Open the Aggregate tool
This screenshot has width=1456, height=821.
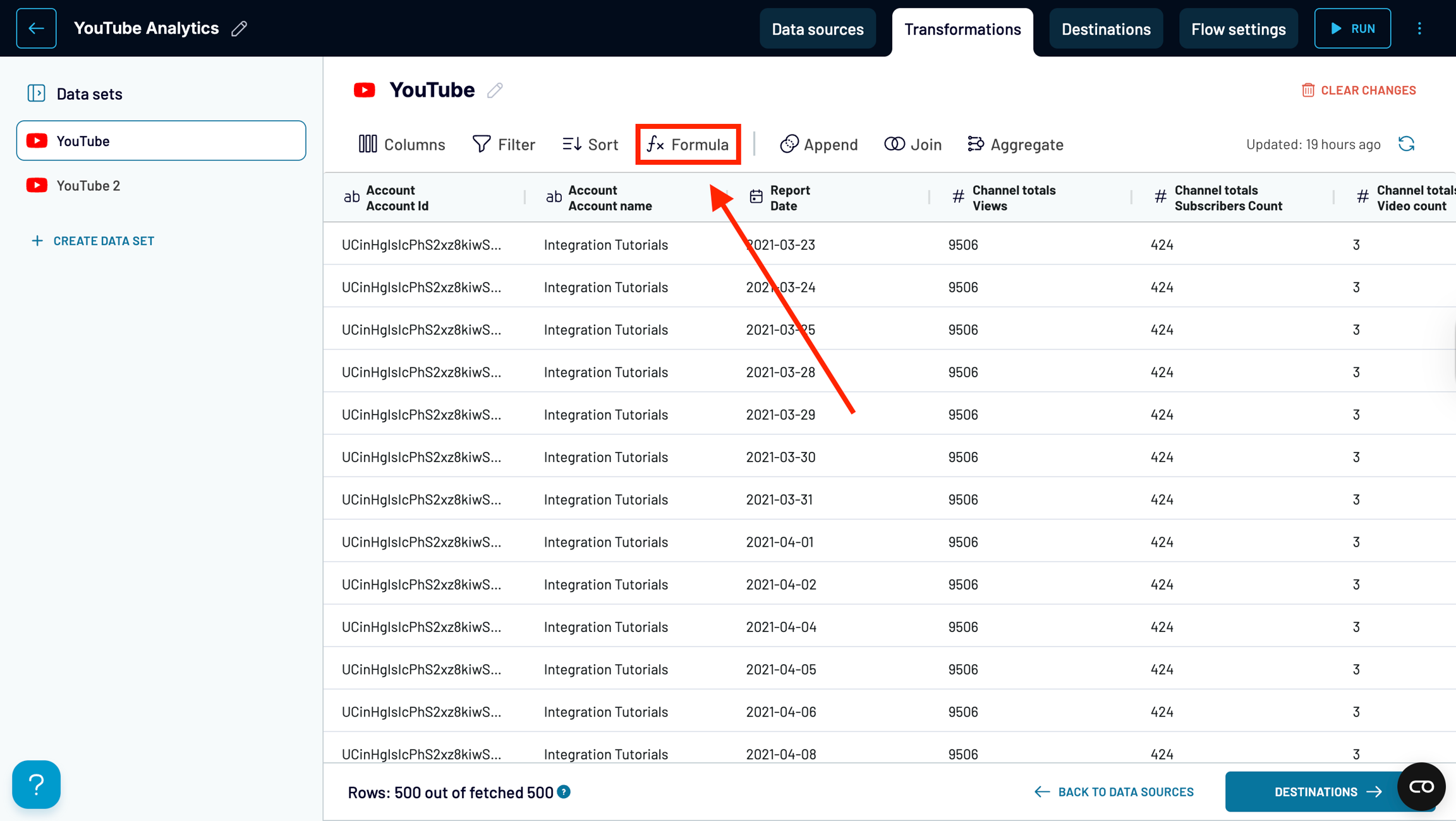point(1015,144)
